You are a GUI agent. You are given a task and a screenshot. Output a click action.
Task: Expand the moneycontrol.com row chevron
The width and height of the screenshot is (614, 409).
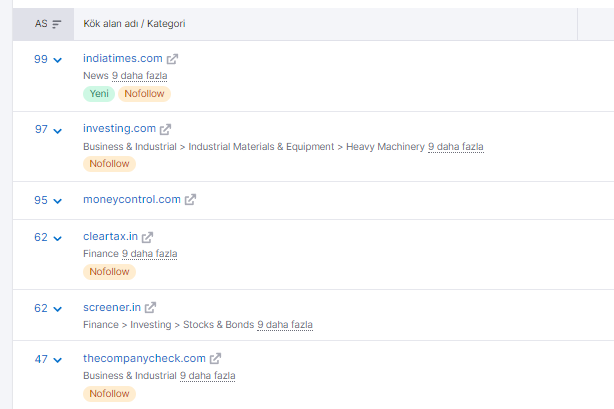58,201
